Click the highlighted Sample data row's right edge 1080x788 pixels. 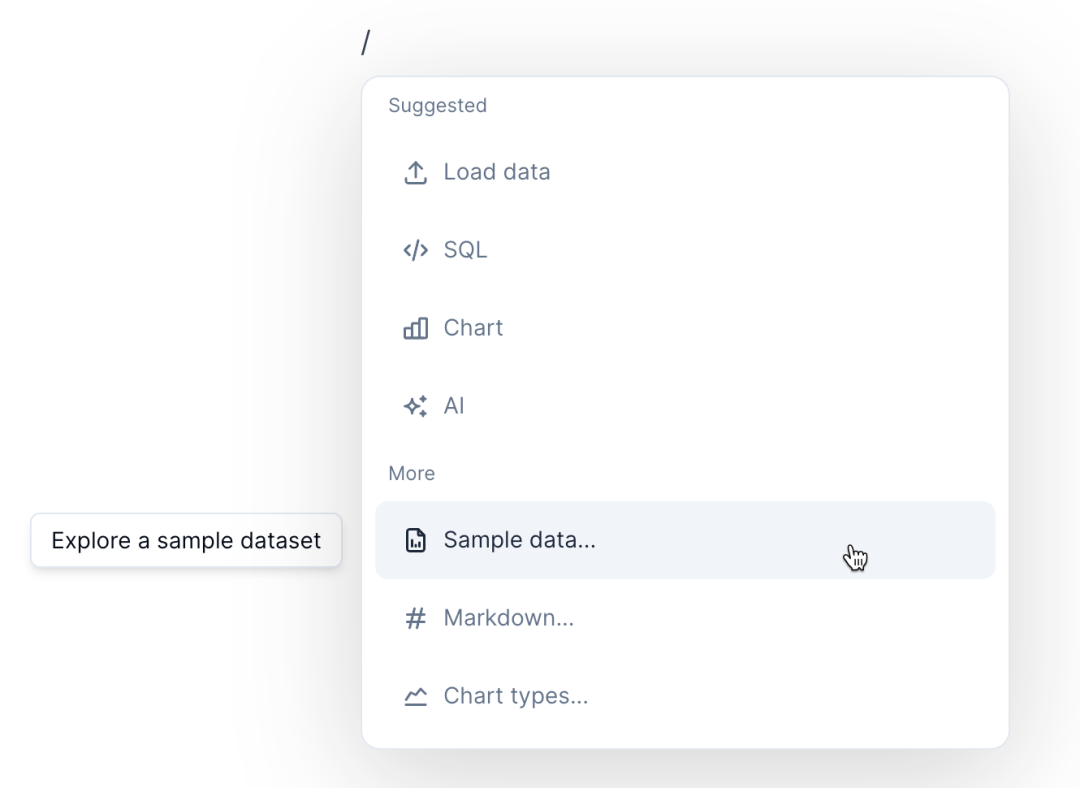click(x=975, y=541)
